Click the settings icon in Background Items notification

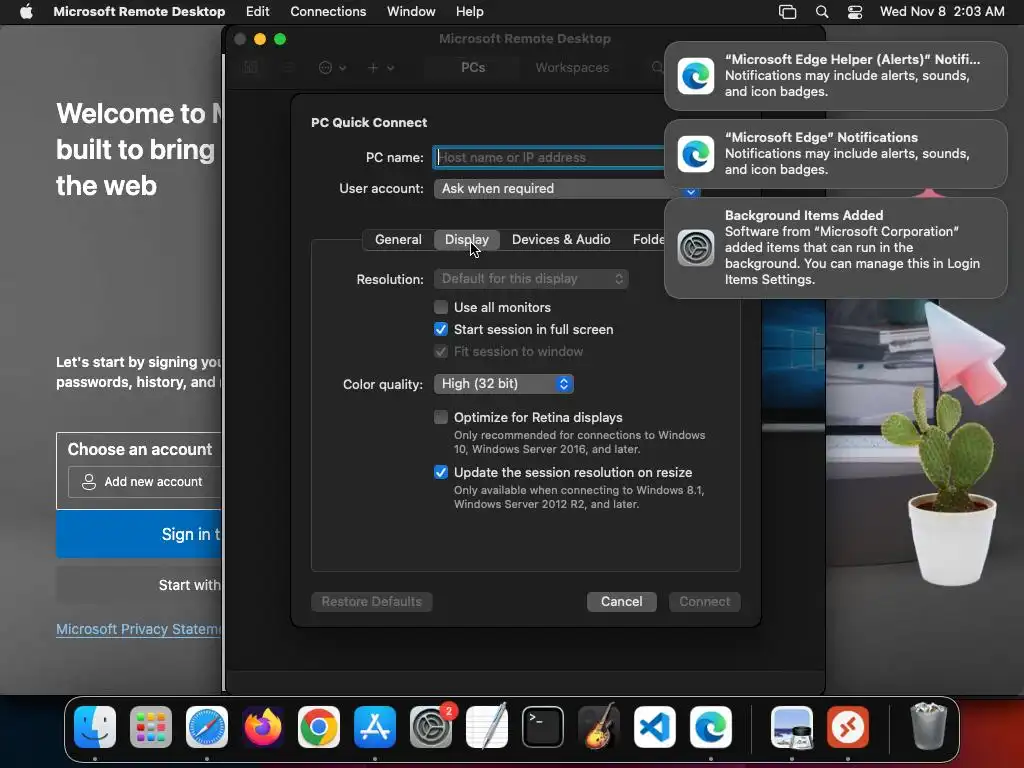(696, 248)
